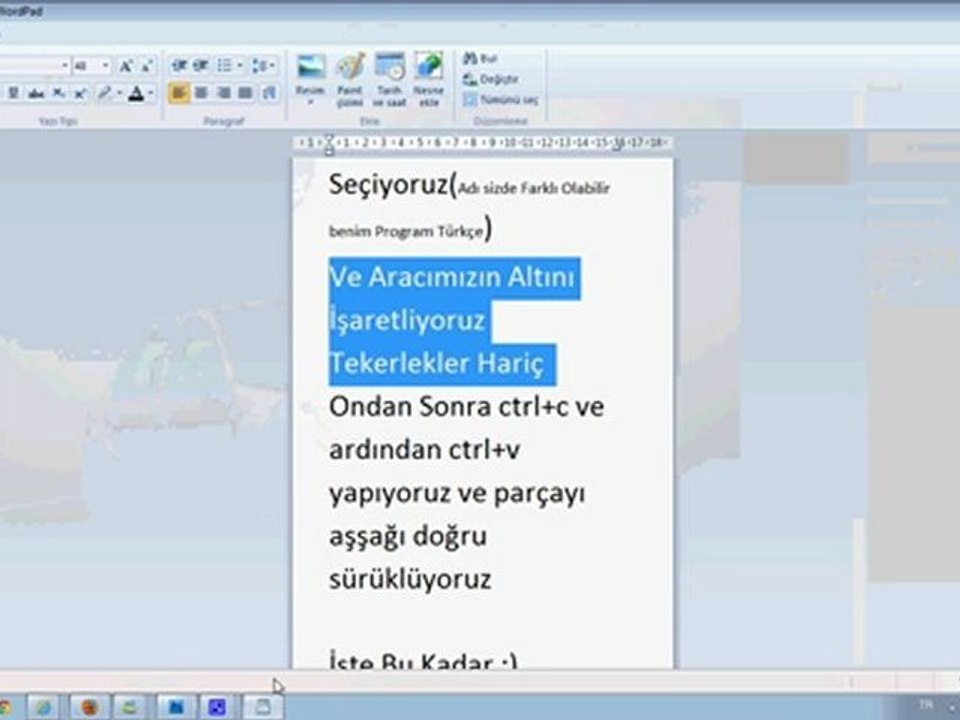The image size is (960, 720).
Task: Open the font size dropdown arrow
Action: 106,66
